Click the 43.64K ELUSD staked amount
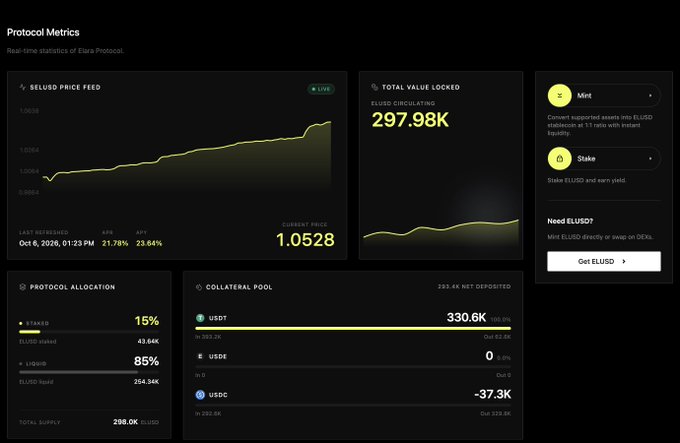 point(148,342)
